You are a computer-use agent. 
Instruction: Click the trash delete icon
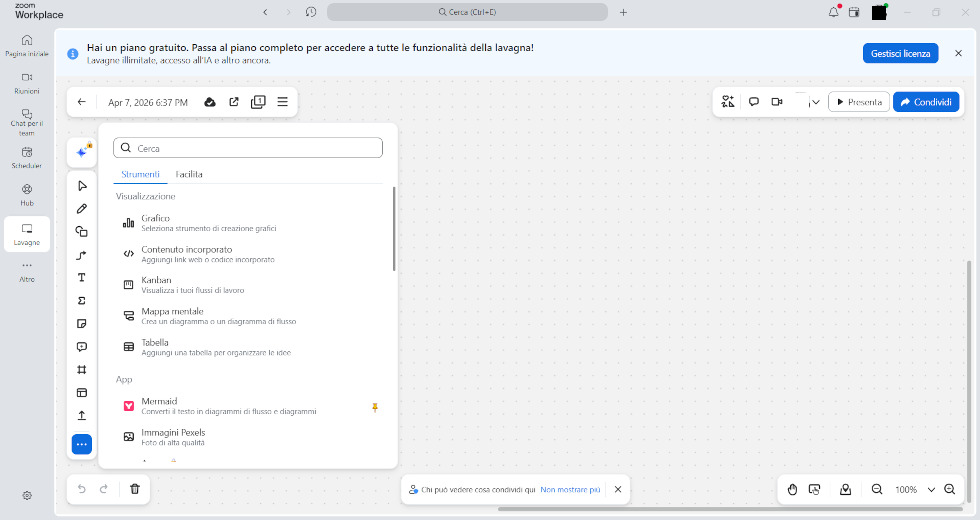click(x=134, y=489)
